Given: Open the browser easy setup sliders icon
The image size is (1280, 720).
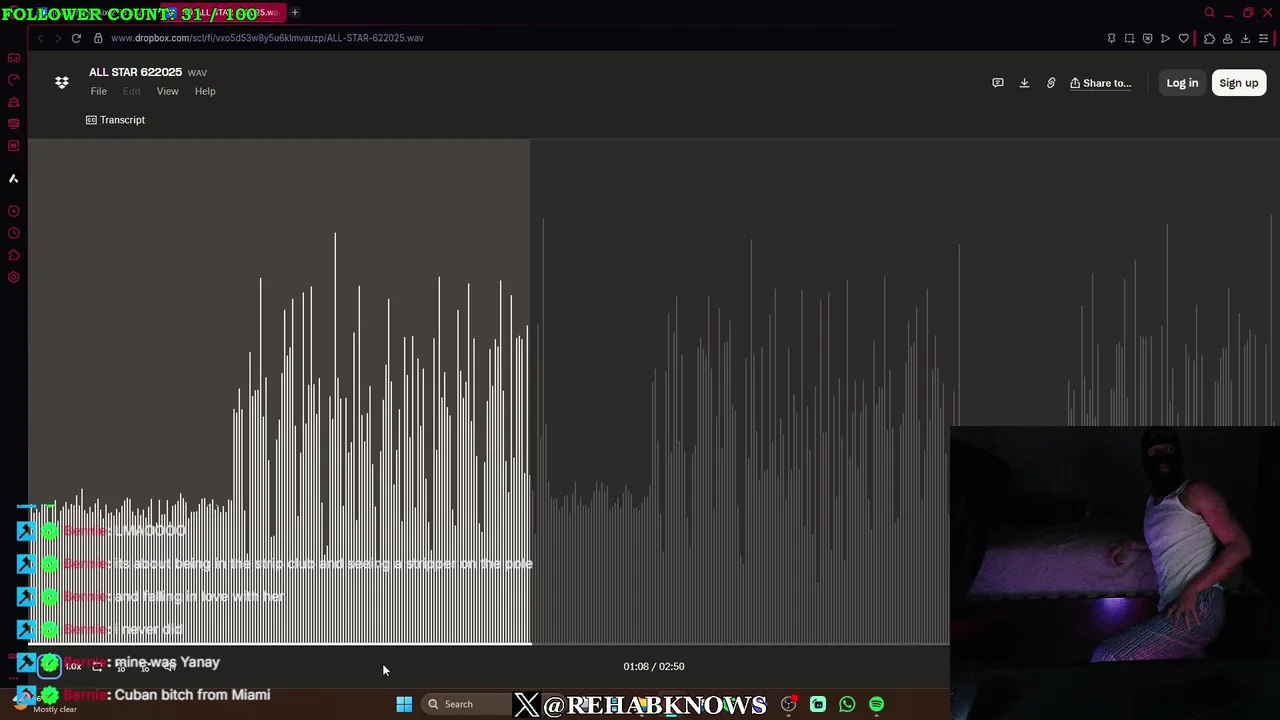Looking at the screenshot, I should pos(1264,38).
